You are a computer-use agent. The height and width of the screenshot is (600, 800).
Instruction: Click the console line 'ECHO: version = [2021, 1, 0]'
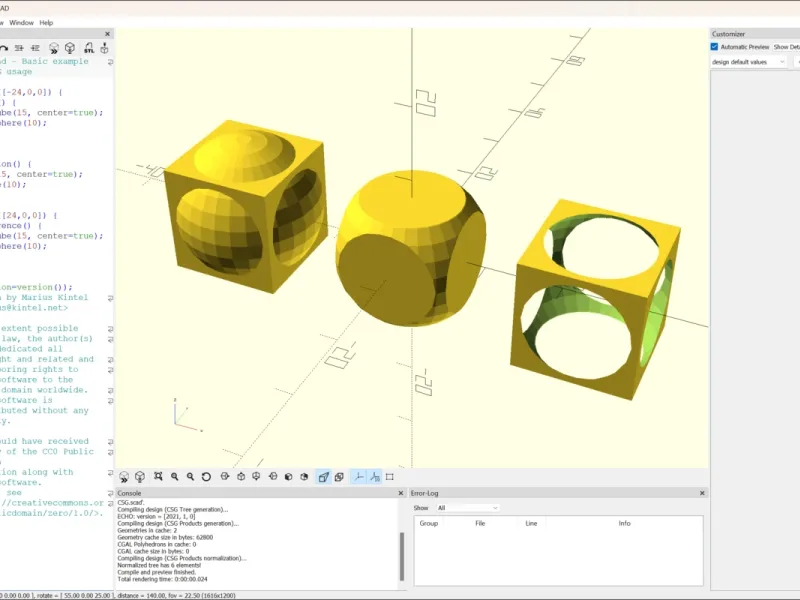(156, 516)
